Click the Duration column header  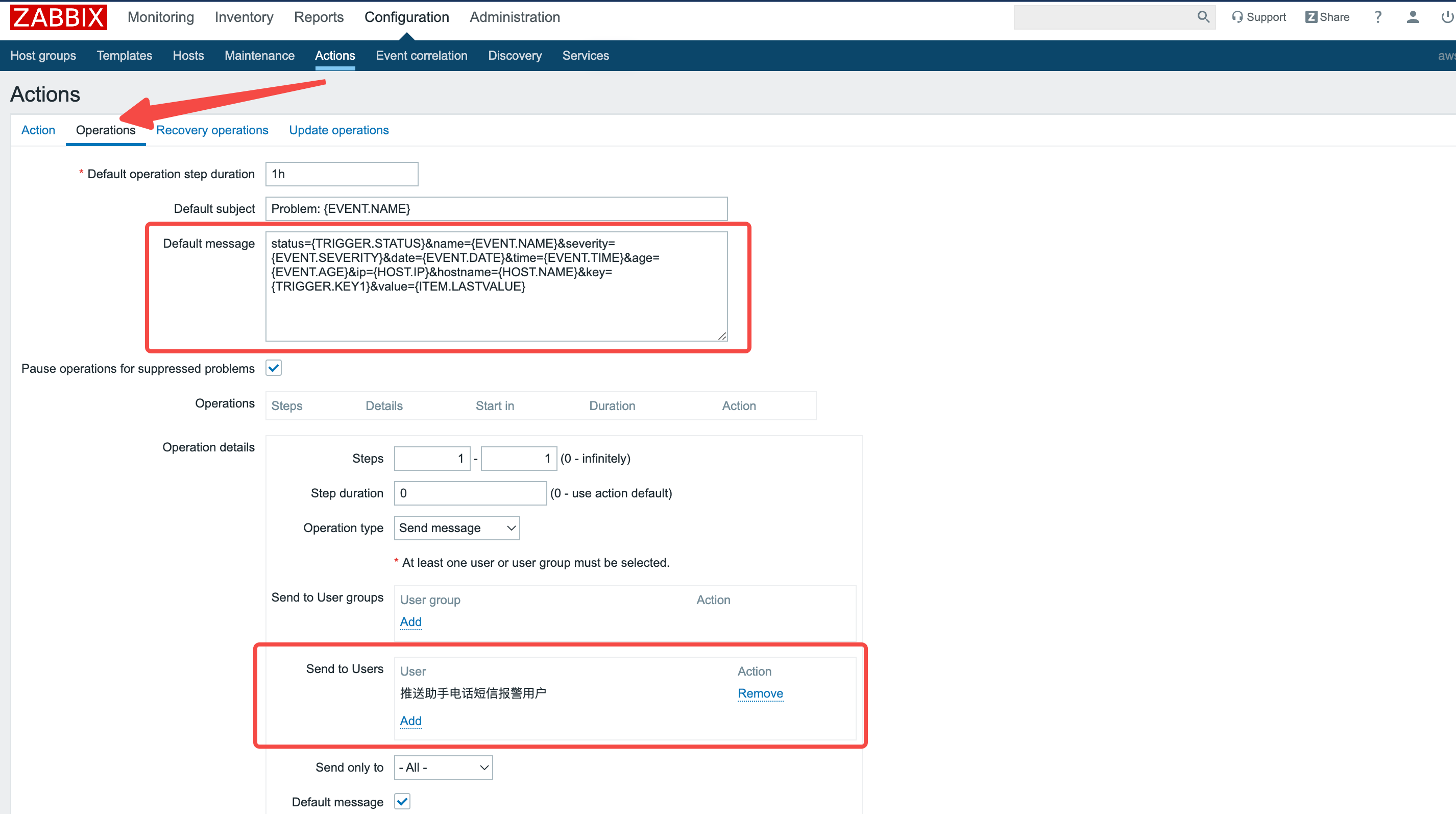(x=612, y=406)
